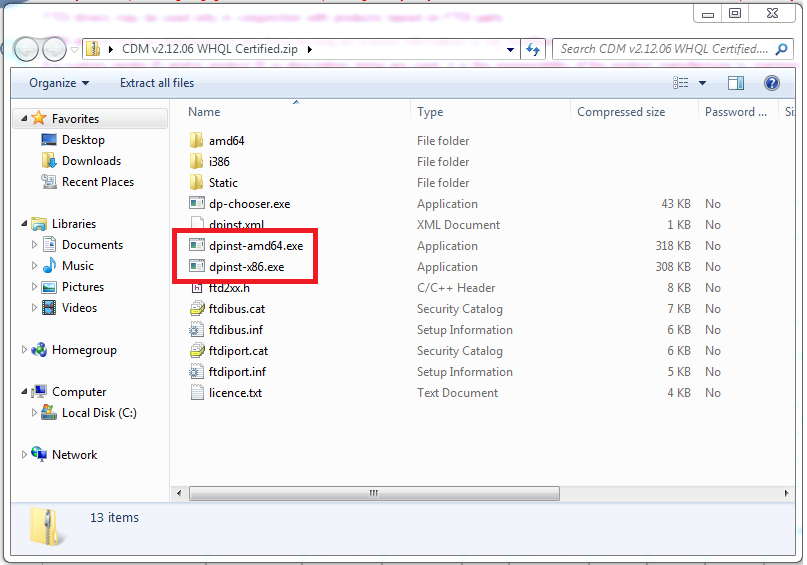The image size is (807, 565).
Task: Select the Documents library
Action: [x=92, y=244]
